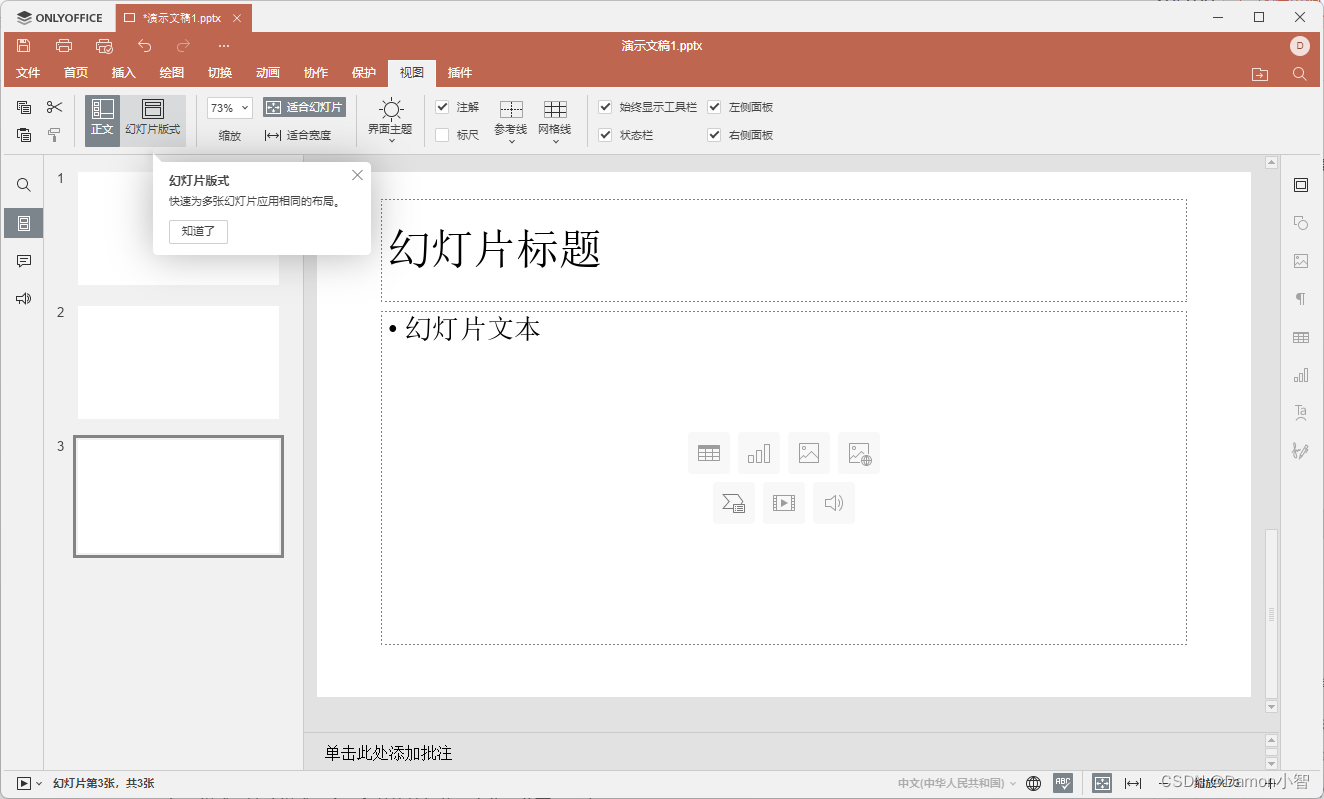The width and height of the screenshot is (1324, 799).
Task: Select slide 2 thumbnail
Action: click(179, 362)
